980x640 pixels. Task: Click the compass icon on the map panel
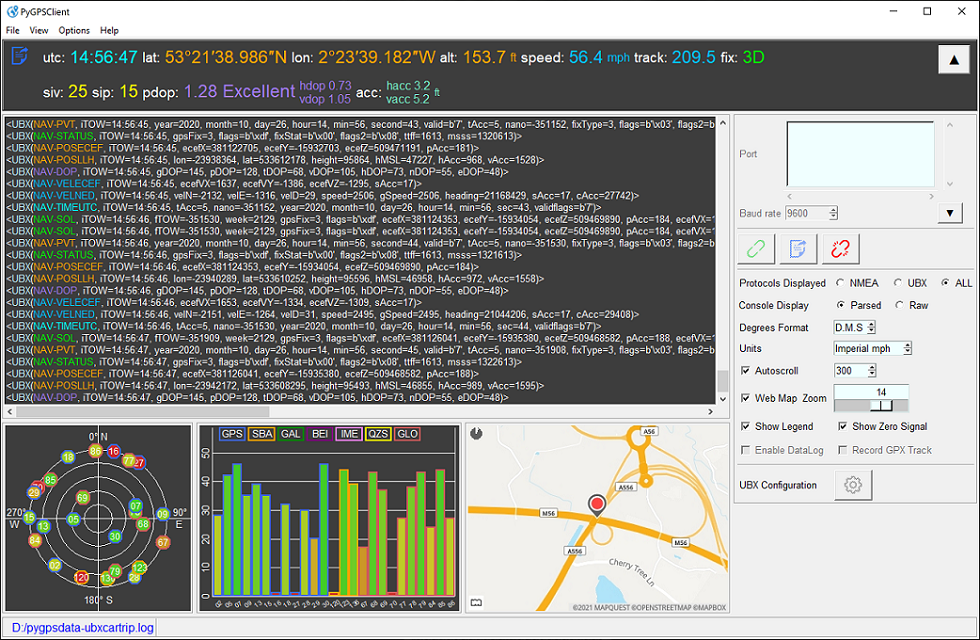[x=476, y=432]
